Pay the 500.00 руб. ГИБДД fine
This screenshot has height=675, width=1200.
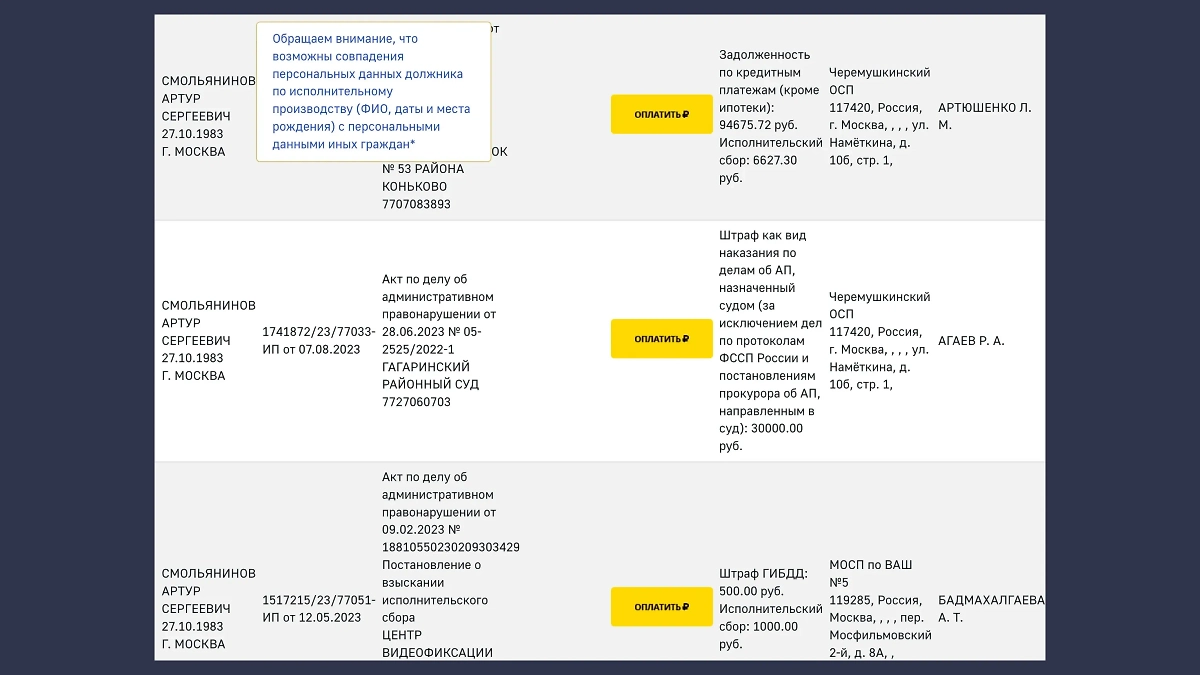(661, 607)
